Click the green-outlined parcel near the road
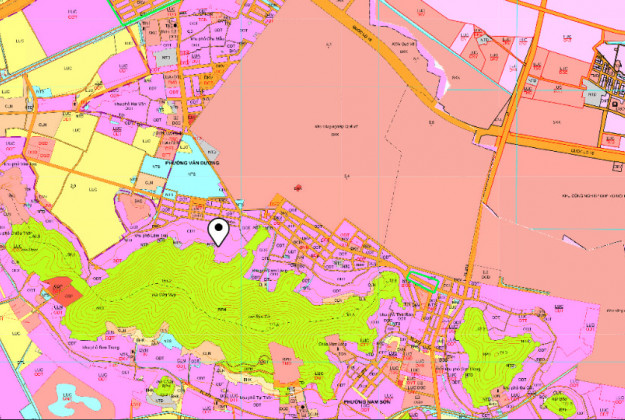The width and height of the screenshot is (625, 420). pyautogui.click(x=424, y=284)
